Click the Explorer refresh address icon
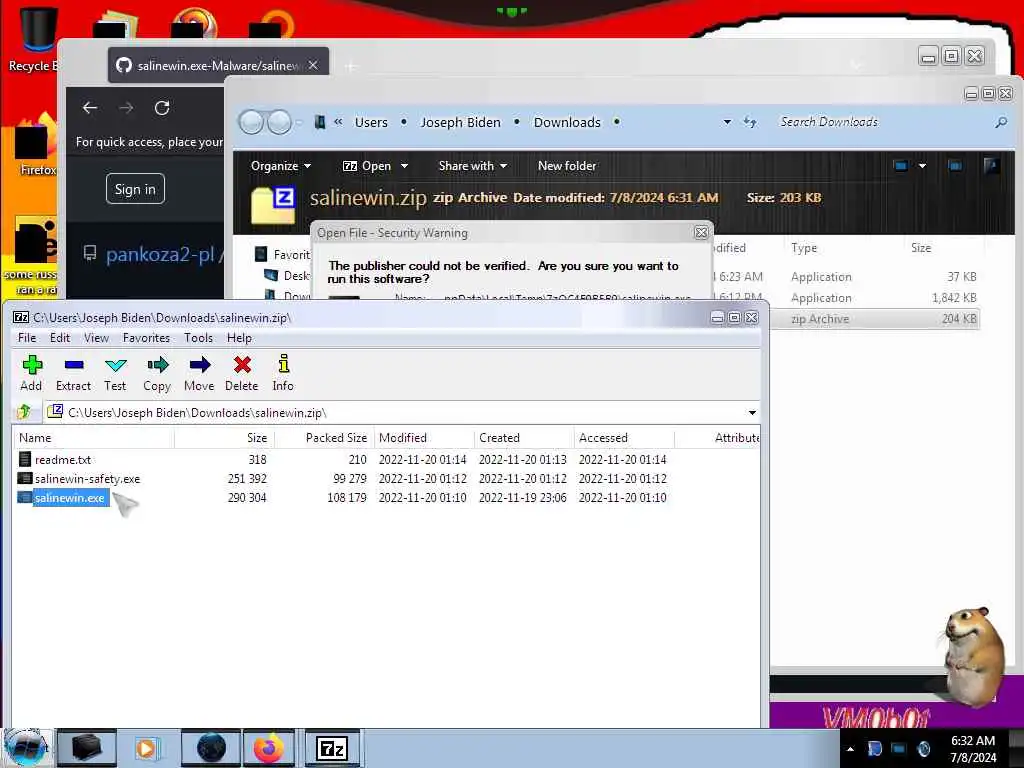Image resolution: width=1024 pixels, height=768 pixels. tap(750, 122)
